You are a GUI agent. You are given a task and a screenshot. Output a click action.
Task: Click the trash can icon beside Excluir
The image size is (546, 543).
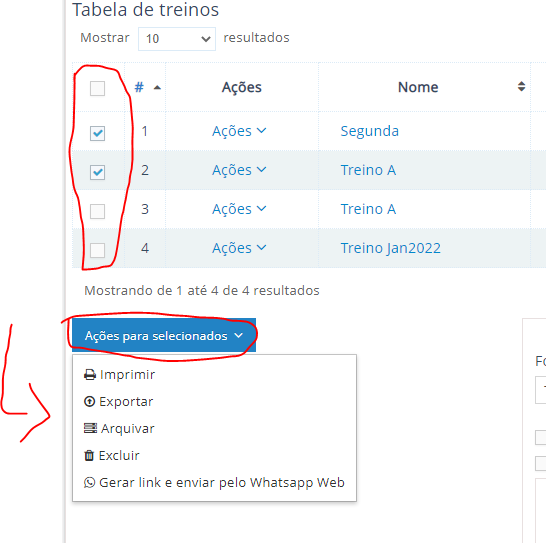click(89, 455)
